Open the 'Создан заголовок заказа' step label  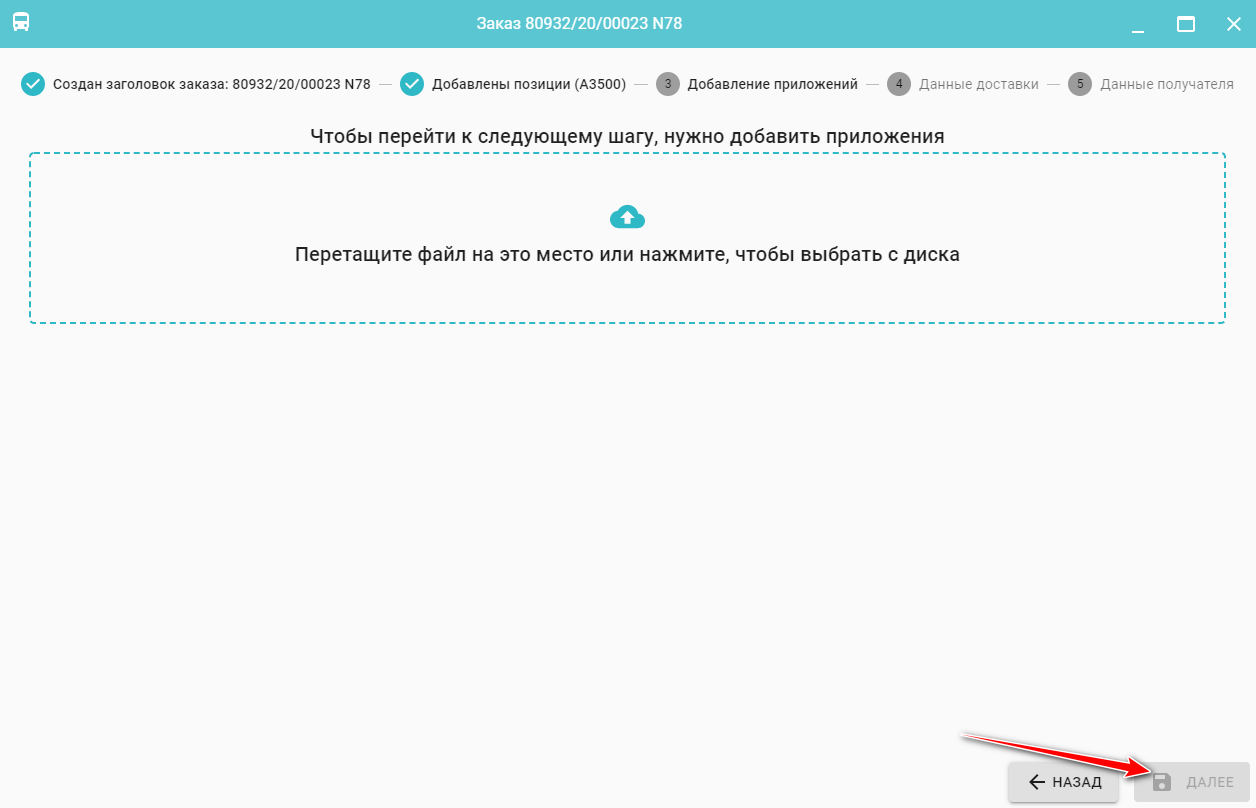click(x=211, y=84)
